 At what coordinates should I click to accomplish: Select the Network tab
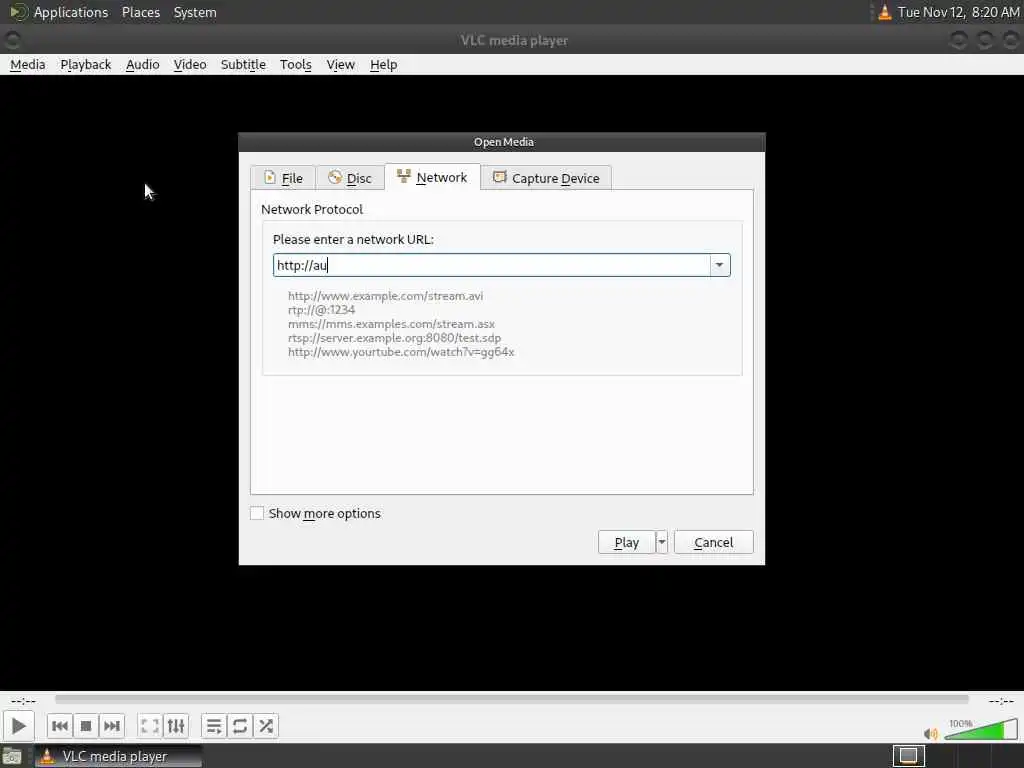(x=432, y=177)
